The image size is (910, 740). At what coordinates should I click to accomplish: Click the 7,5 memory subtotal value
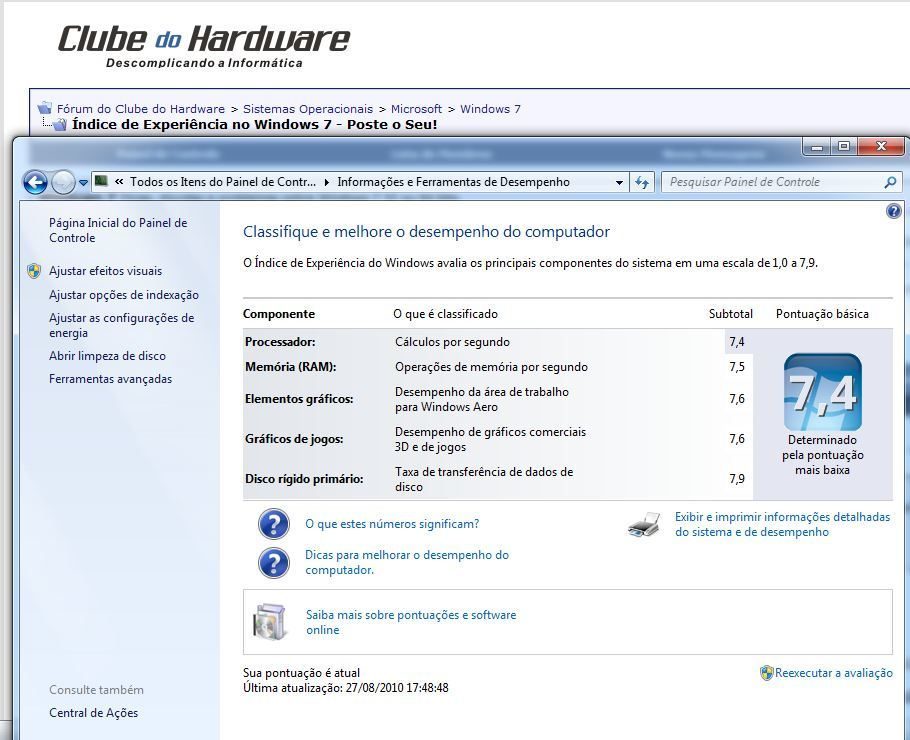(737, 367)
